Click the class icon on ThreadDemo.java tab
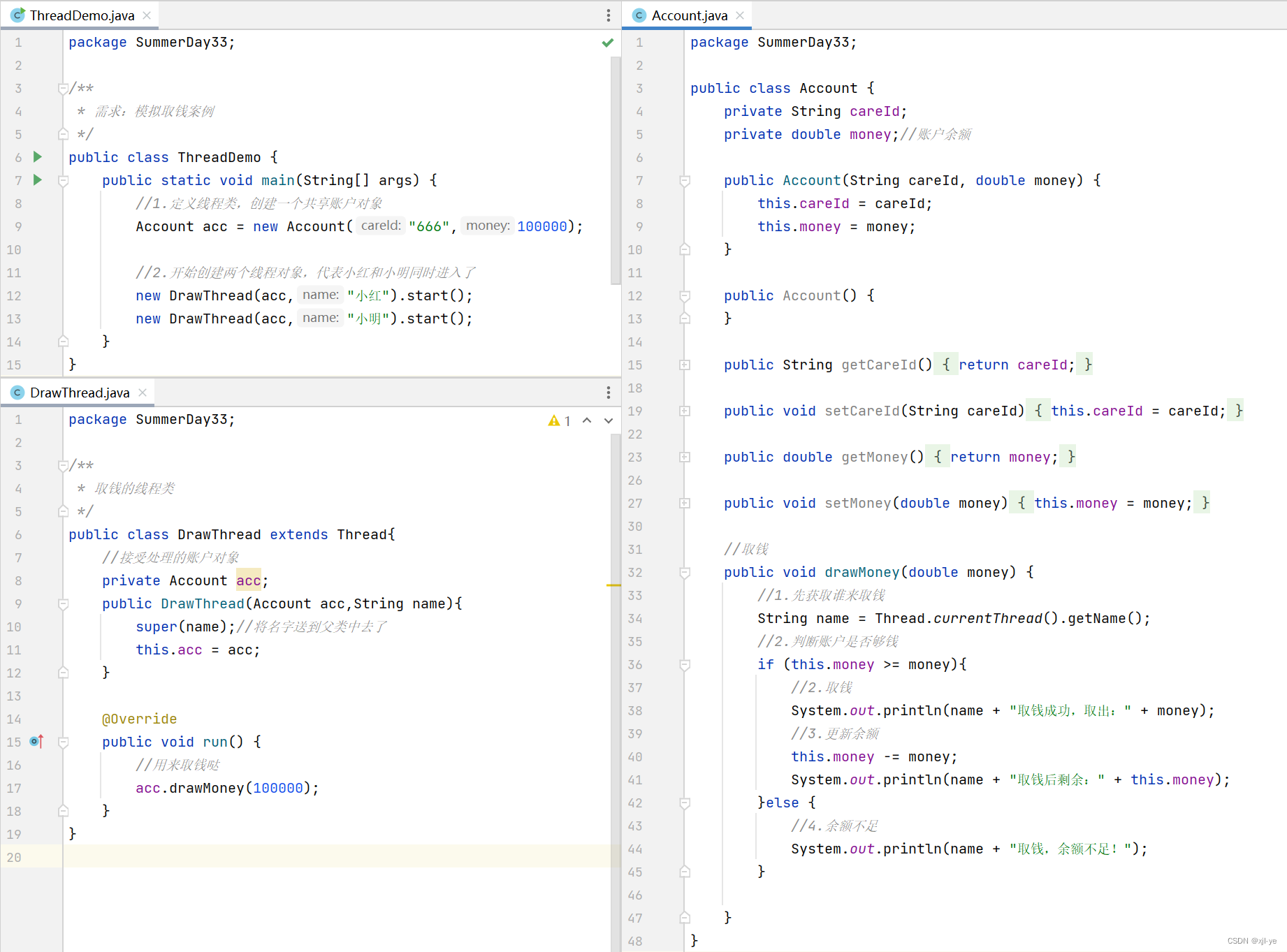This screenshot has height=952, width=1287. point(18,15)
